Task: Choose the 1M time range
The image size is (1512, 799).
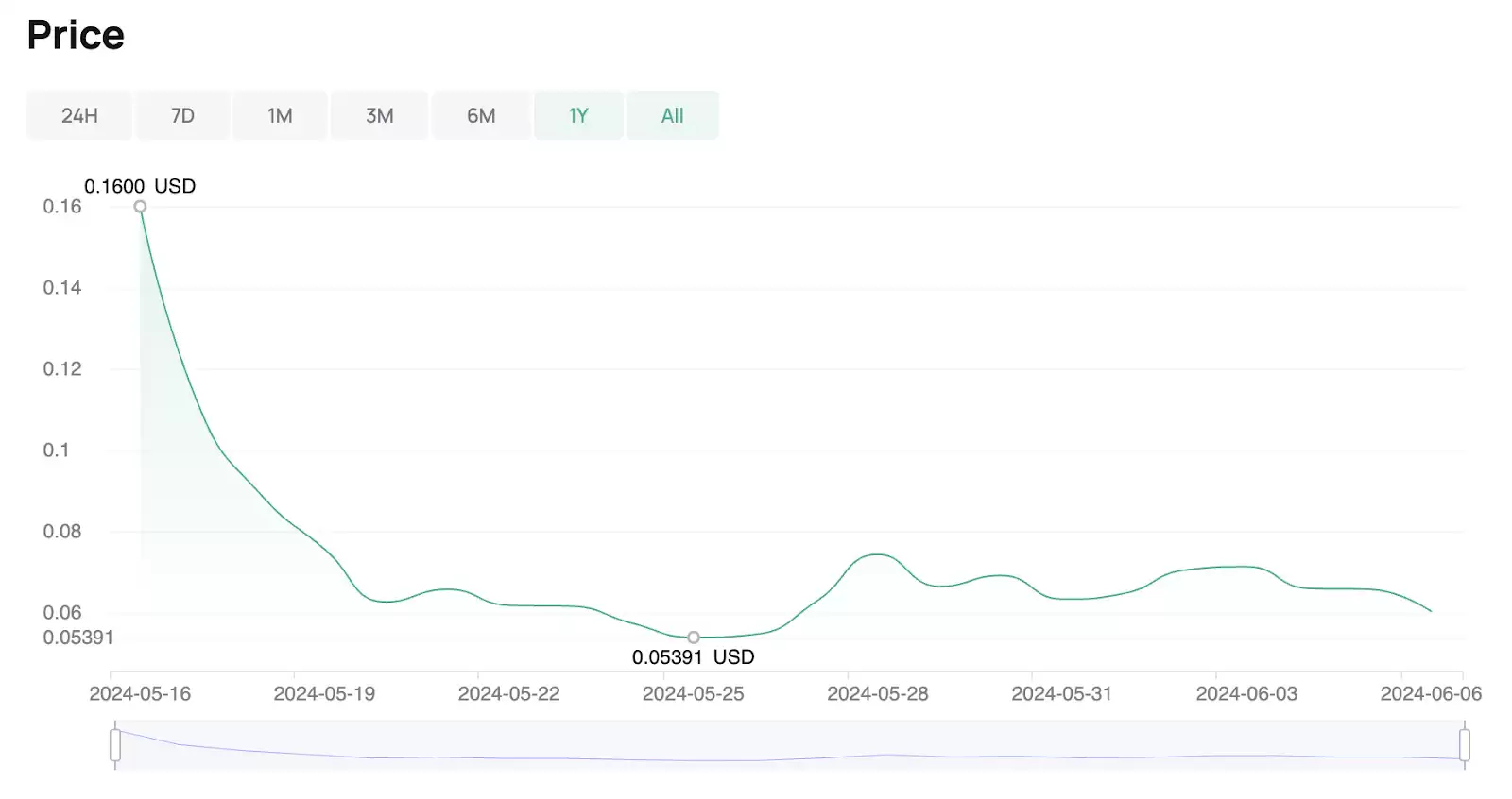Action: (x=280, y=115)
